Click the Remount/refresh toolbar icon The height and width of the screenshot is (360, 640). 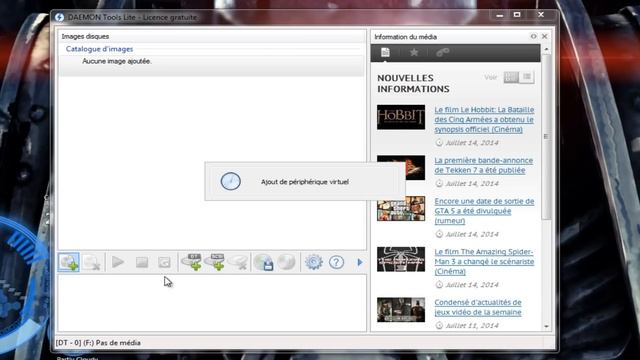coord(164,262)
